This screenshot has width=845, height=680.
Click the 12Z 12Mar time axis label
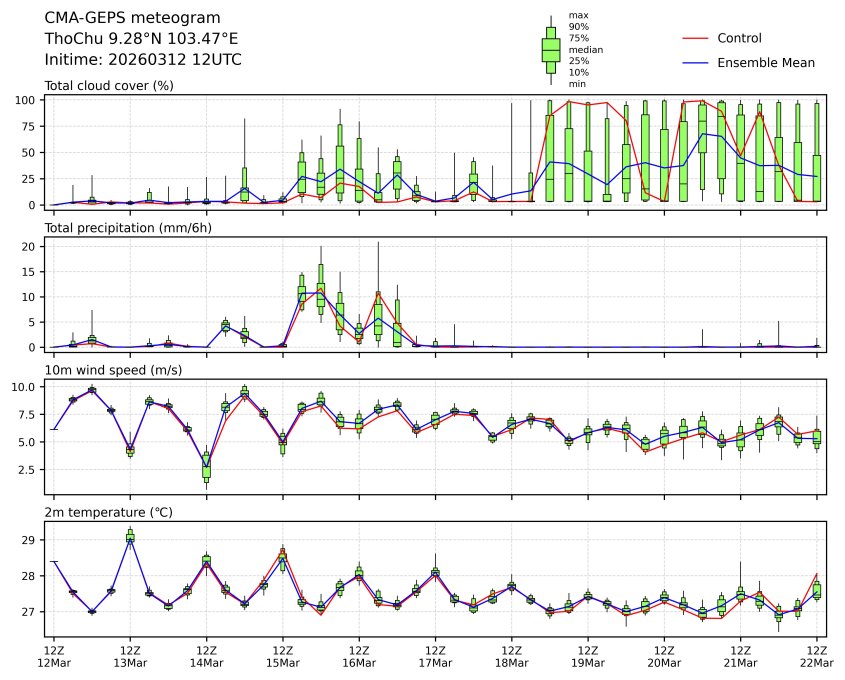[x=54, y=657]
